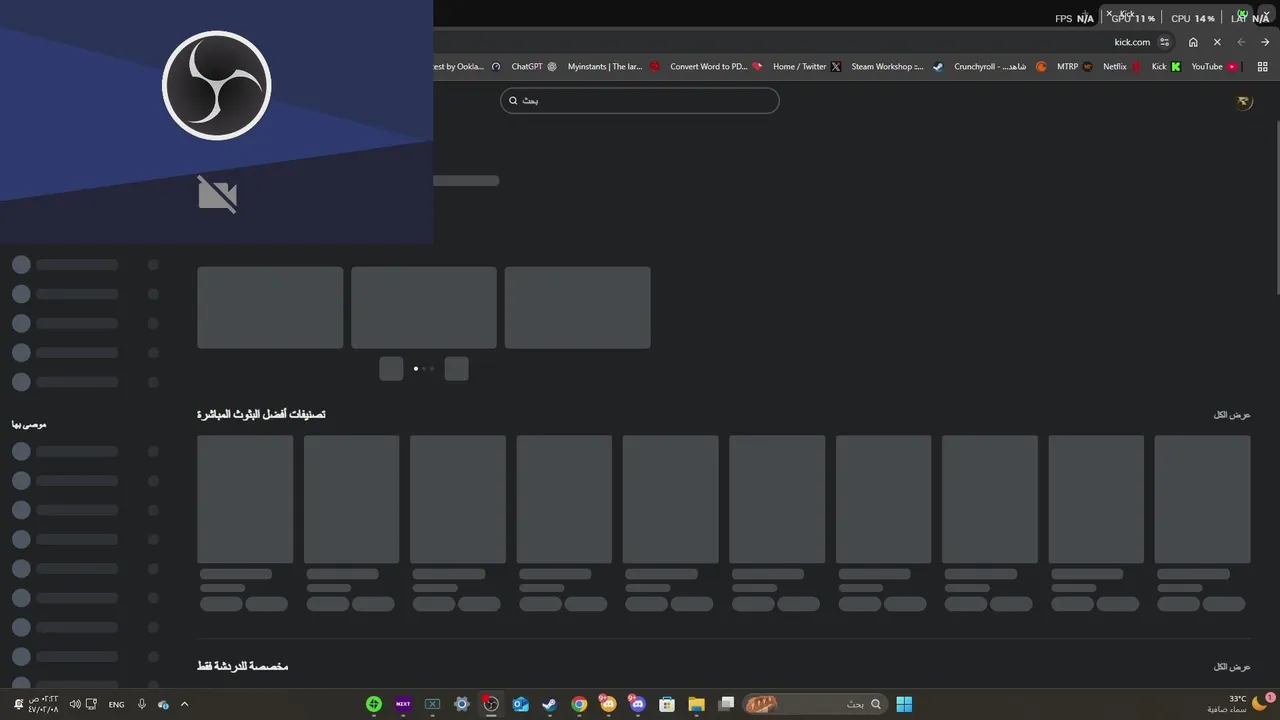Viewport: 1280px width, 720px height.
Task: Open the Home / Twitter bookmark
Action: (x=807, y=67)
